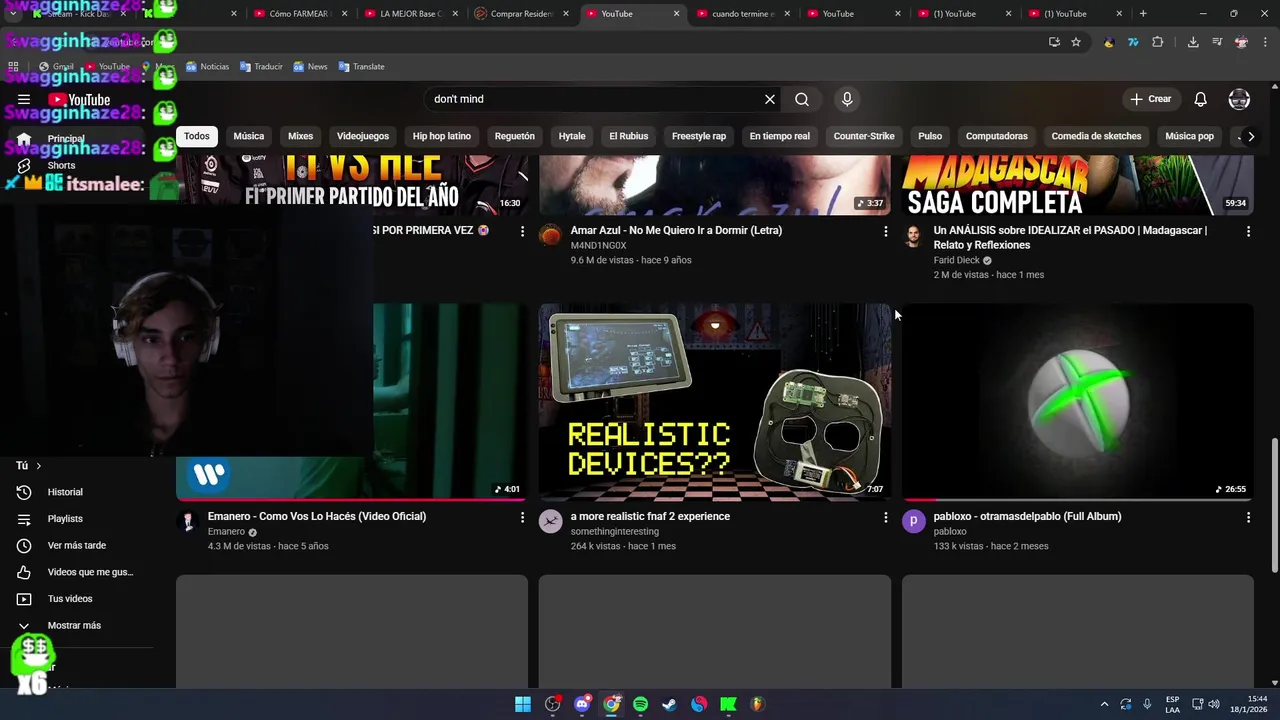1280x720 pixels.
Task: Open options for pabloxo full album
Action: coord(1248,517)
